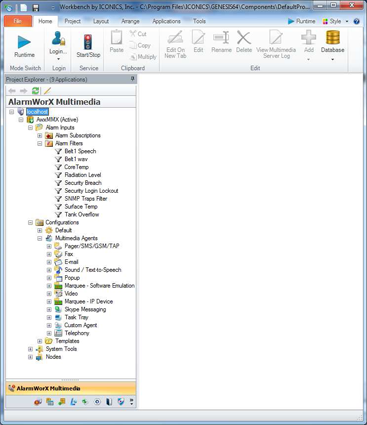Open the Style dropdown arrow
The width and height of the screenshot is (367, 425).
pos(347,21)
